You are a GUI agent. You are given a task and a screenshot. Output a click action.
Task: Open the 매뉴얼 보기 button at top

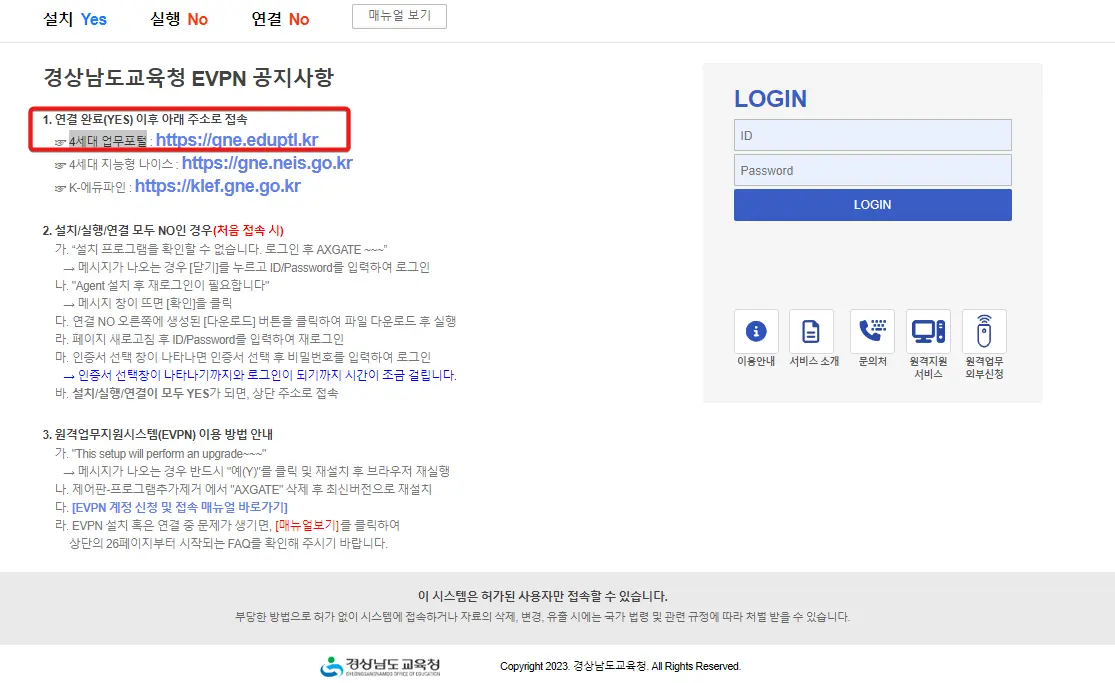pos(399,16)
